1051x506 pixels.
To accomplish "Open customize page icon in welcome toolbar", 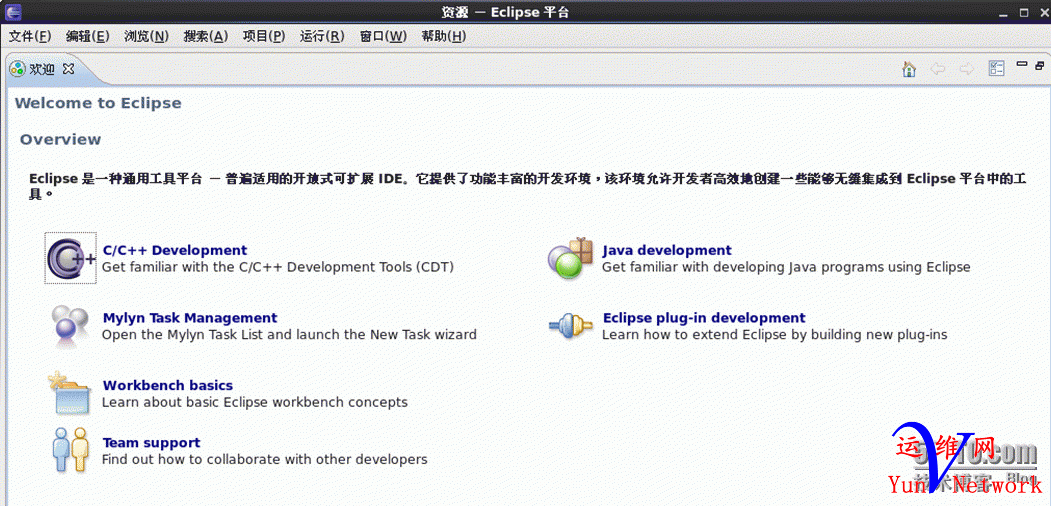I will [x=996, y=68].
